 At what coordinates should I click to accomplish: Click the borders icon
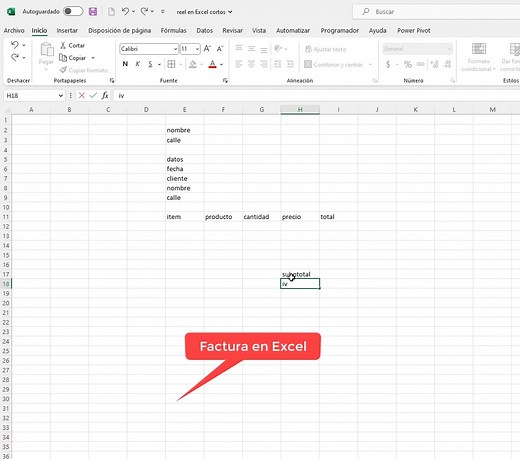171,64
